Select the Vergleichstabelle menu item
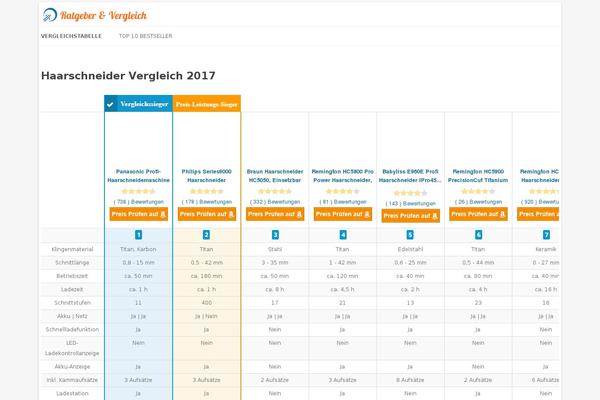Screen dimensions: 600x400 point(71,36)
